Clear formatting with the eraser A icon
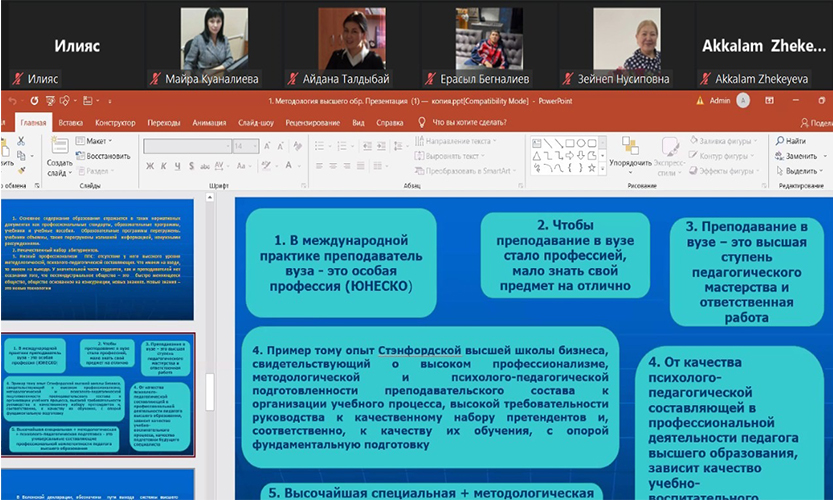833x500 pixels. pos(299,146)
